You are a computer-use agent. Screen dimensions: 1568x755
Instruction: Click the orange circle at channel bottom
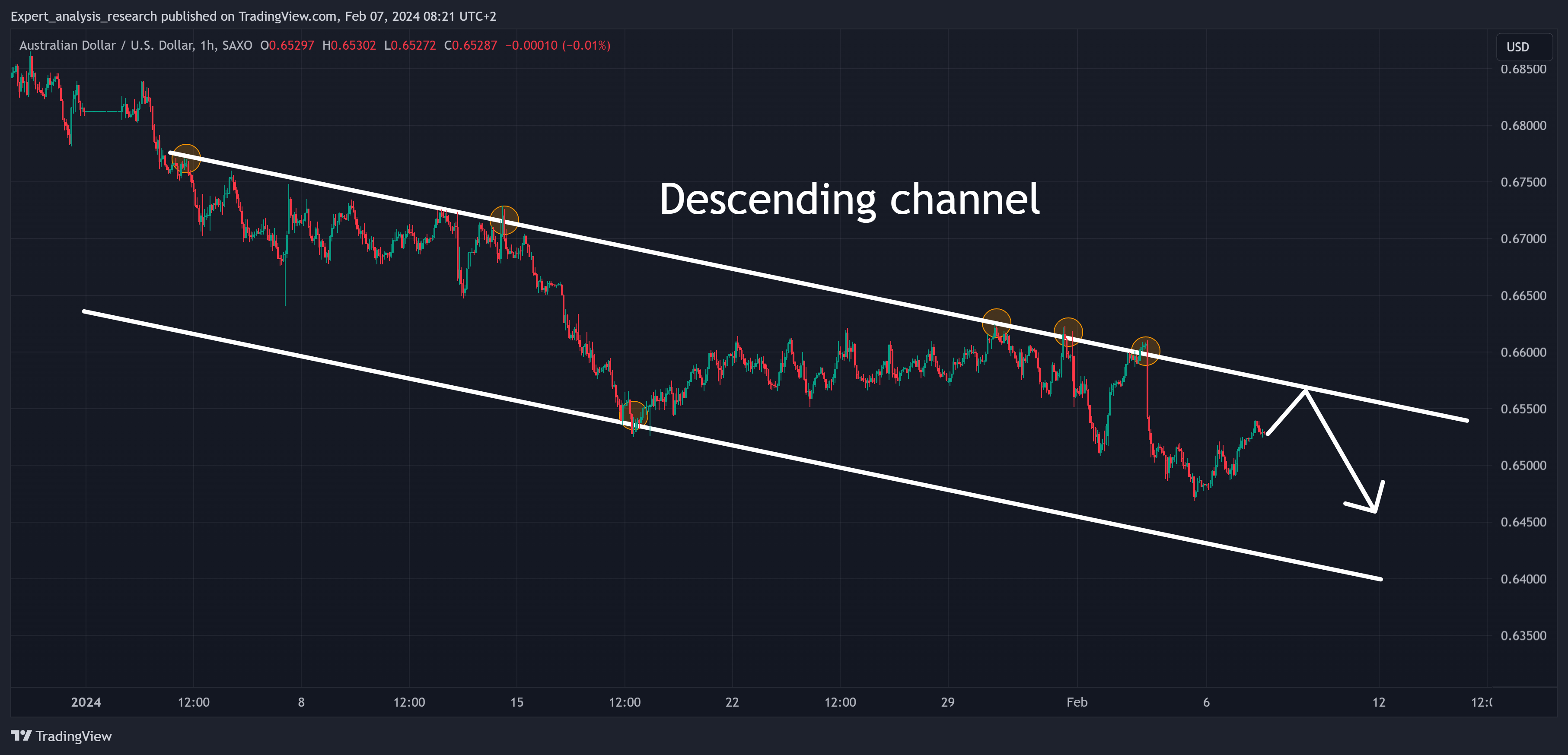point(633,415)
